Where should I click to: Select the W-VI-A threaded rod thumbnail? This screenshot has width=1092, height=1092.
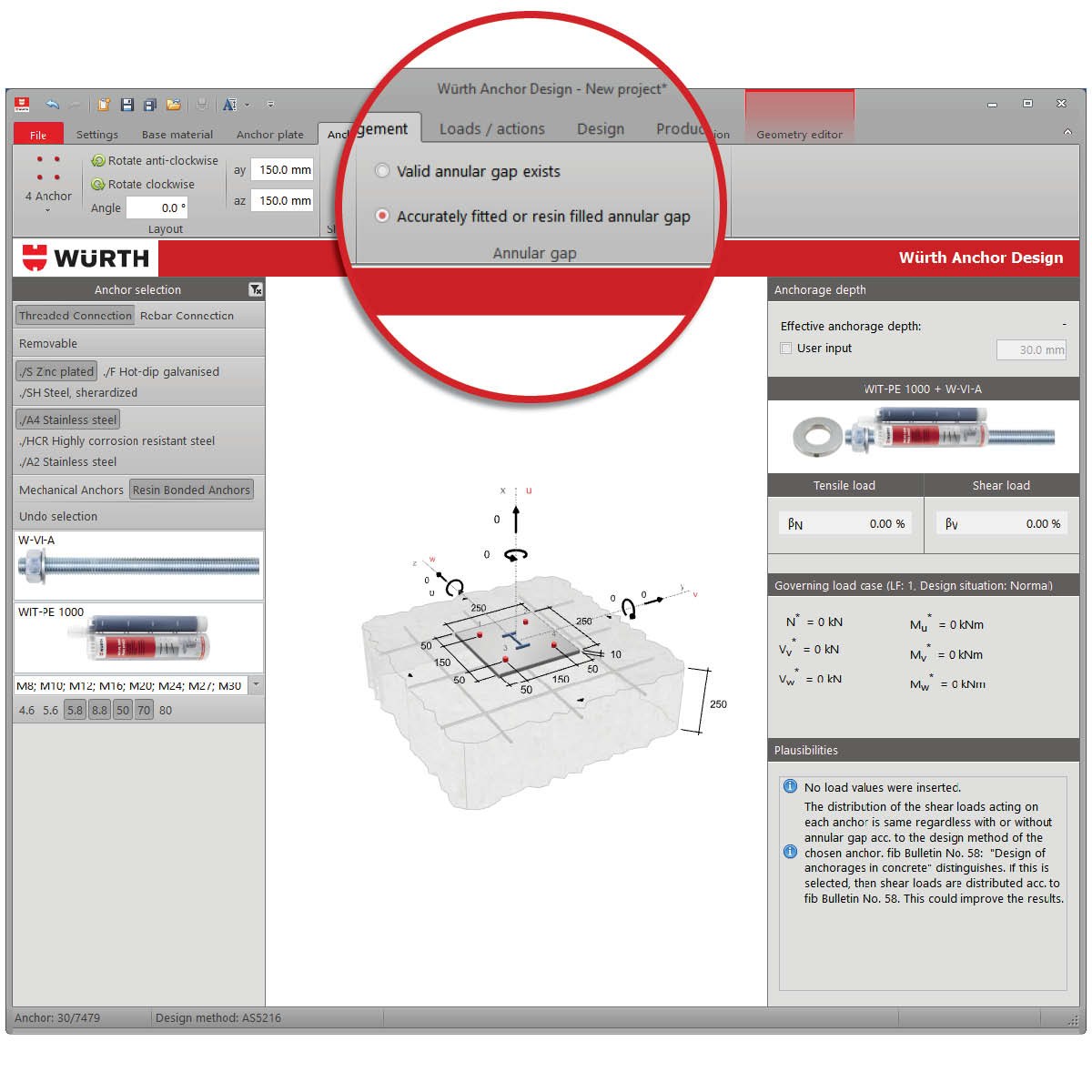(139, 565)
